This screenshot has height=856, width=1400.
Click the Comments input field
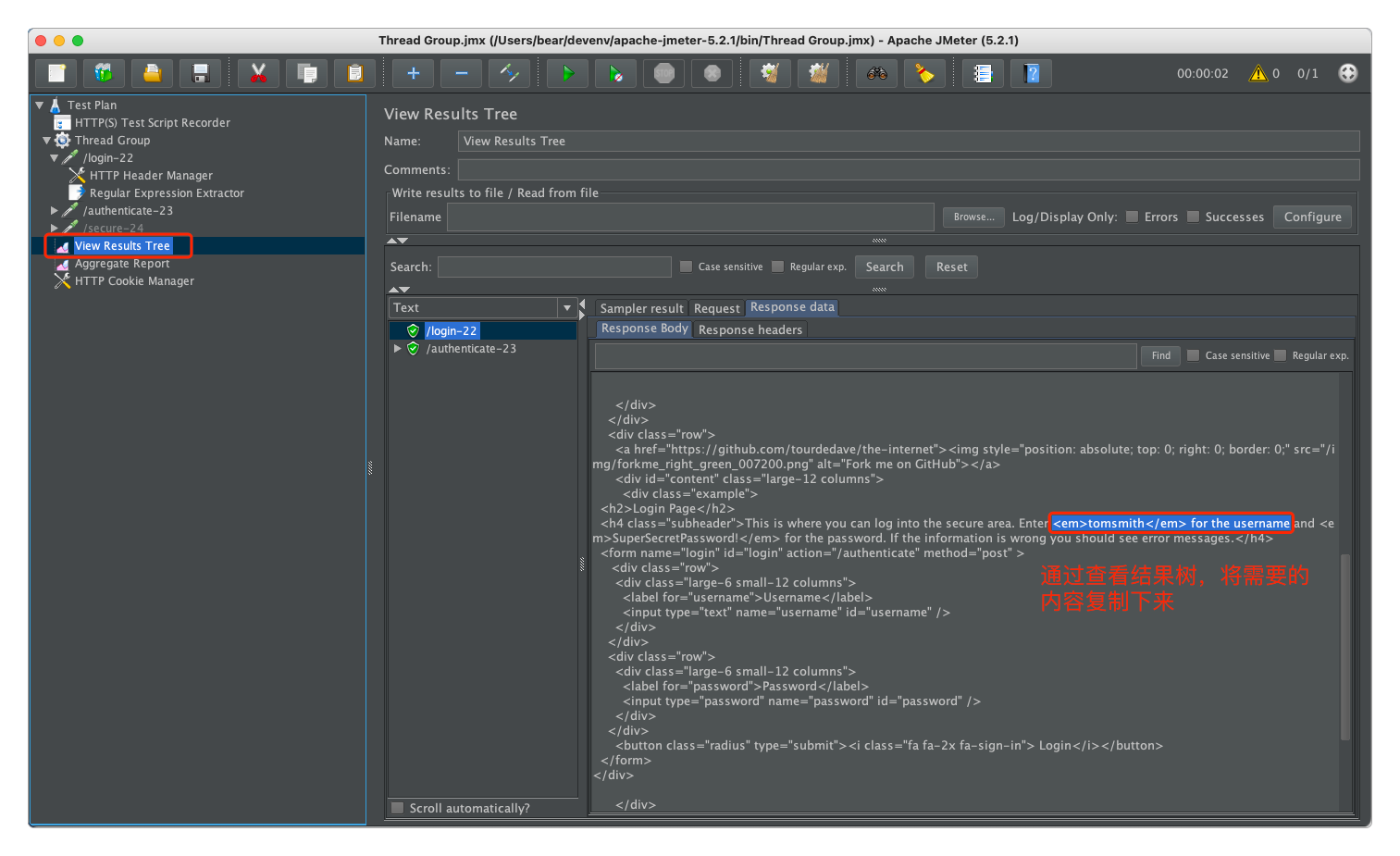[909, 169]
